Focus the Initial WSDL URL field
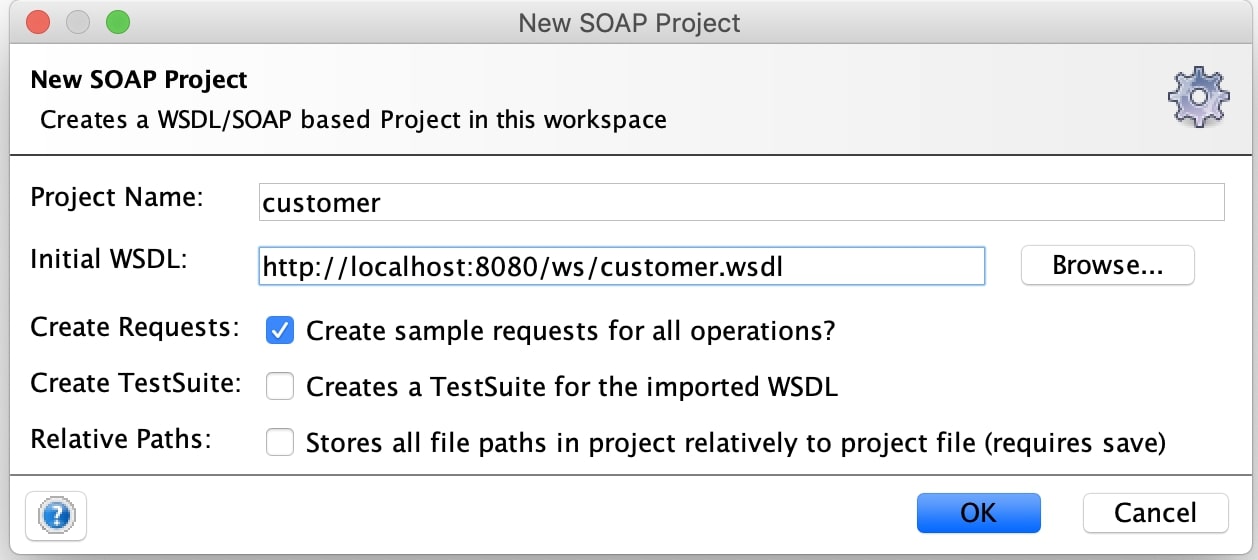Viewport: 1258px width, 560px height. pyautogui.click(x=621, y=266)
